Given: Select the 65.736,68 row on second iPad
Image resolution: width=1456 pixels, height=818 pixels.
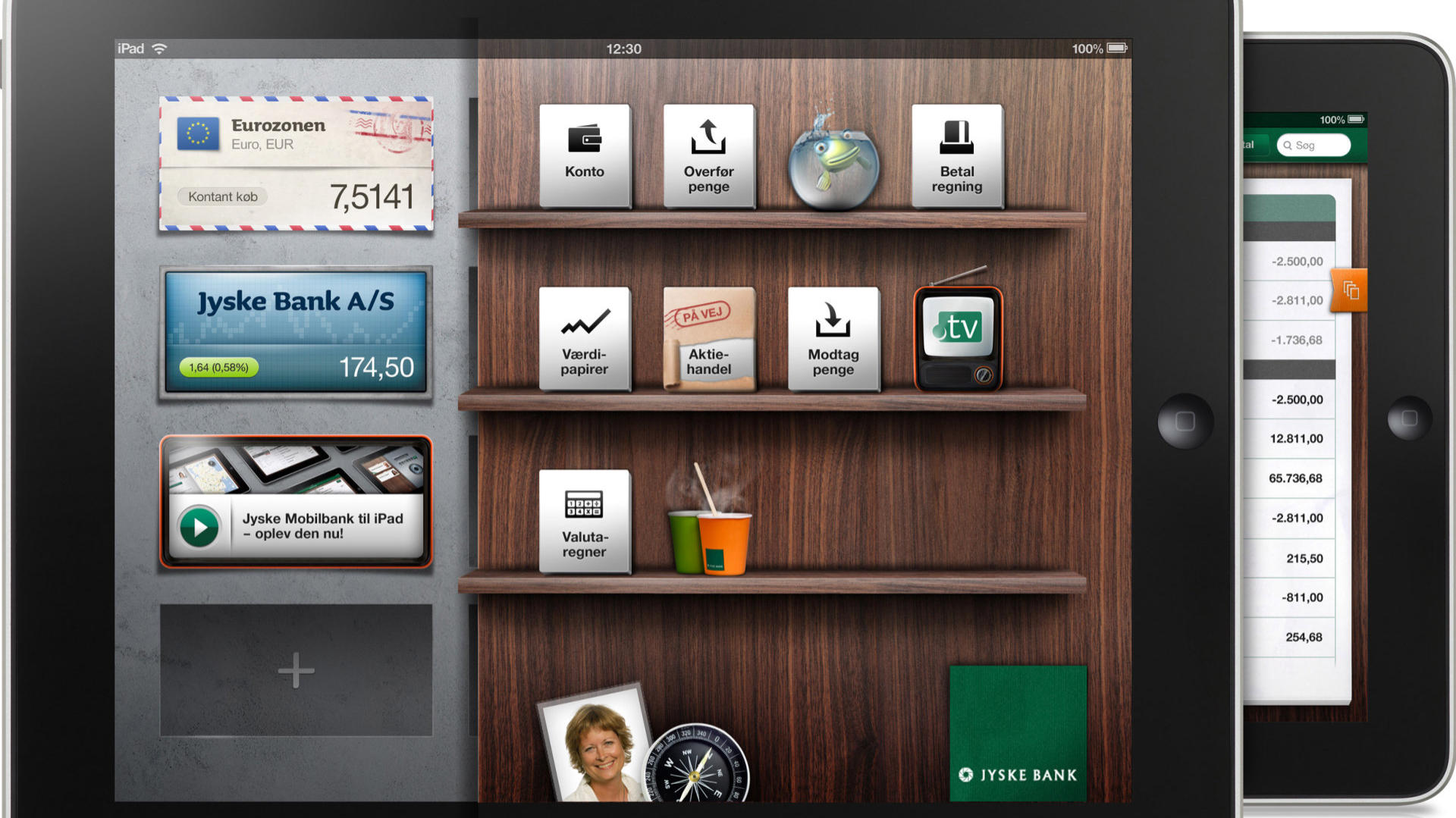Looking at the screenshot, I should [x=1289, y=478].
